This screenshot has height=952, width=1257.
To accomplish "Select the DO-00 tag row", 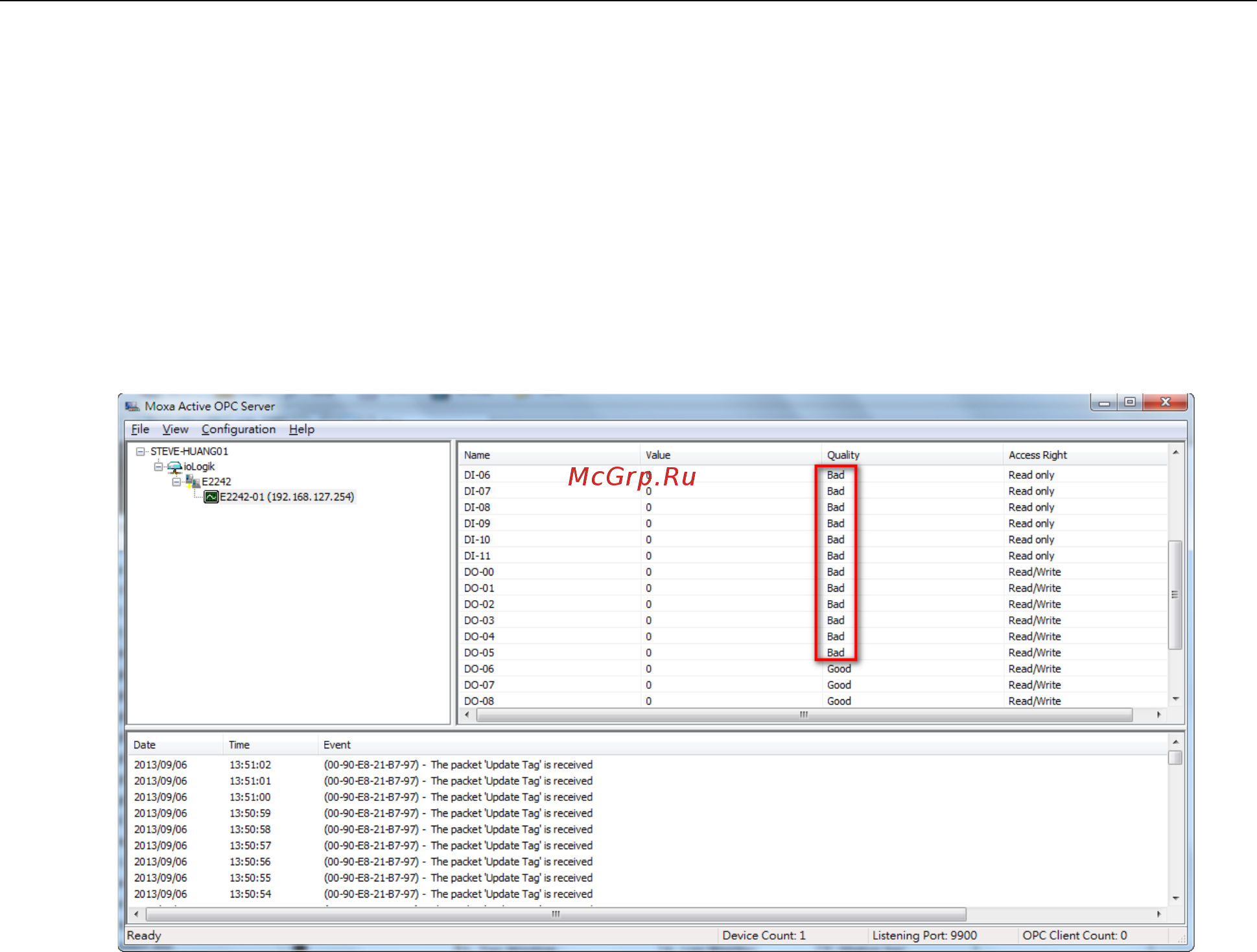I will coord(813,572).
